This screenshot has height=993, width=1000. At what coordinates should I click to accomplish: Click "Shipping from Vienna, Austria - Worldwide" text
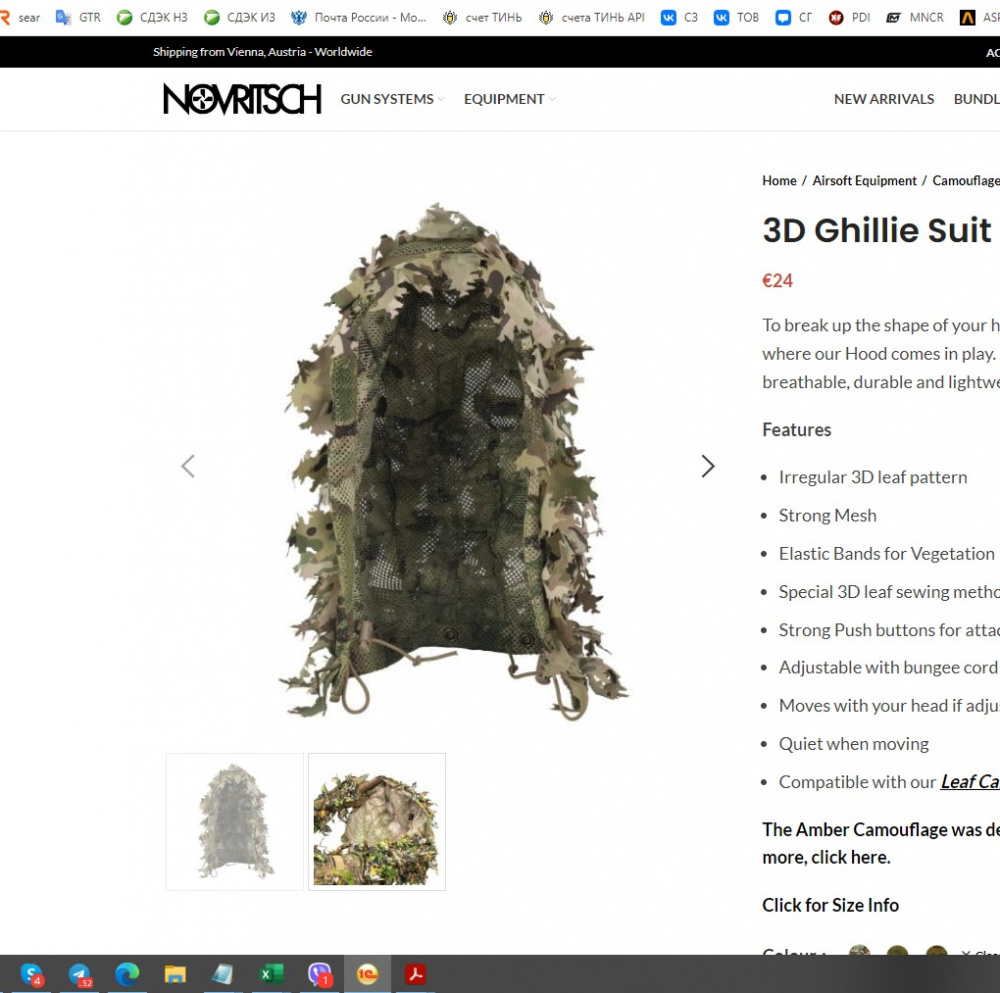[x=262, y=52]
